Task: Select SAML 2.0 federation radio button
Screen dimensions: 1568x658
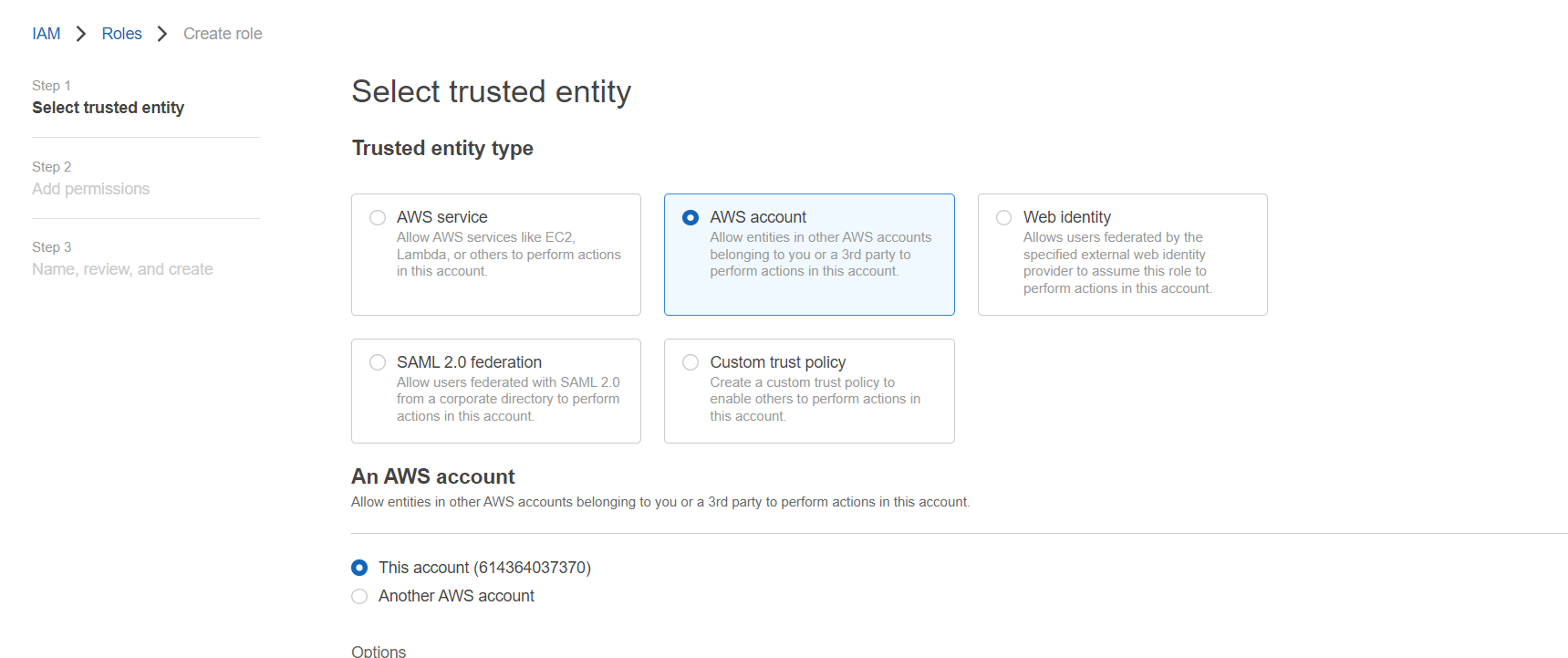Action: click(378, 362)
